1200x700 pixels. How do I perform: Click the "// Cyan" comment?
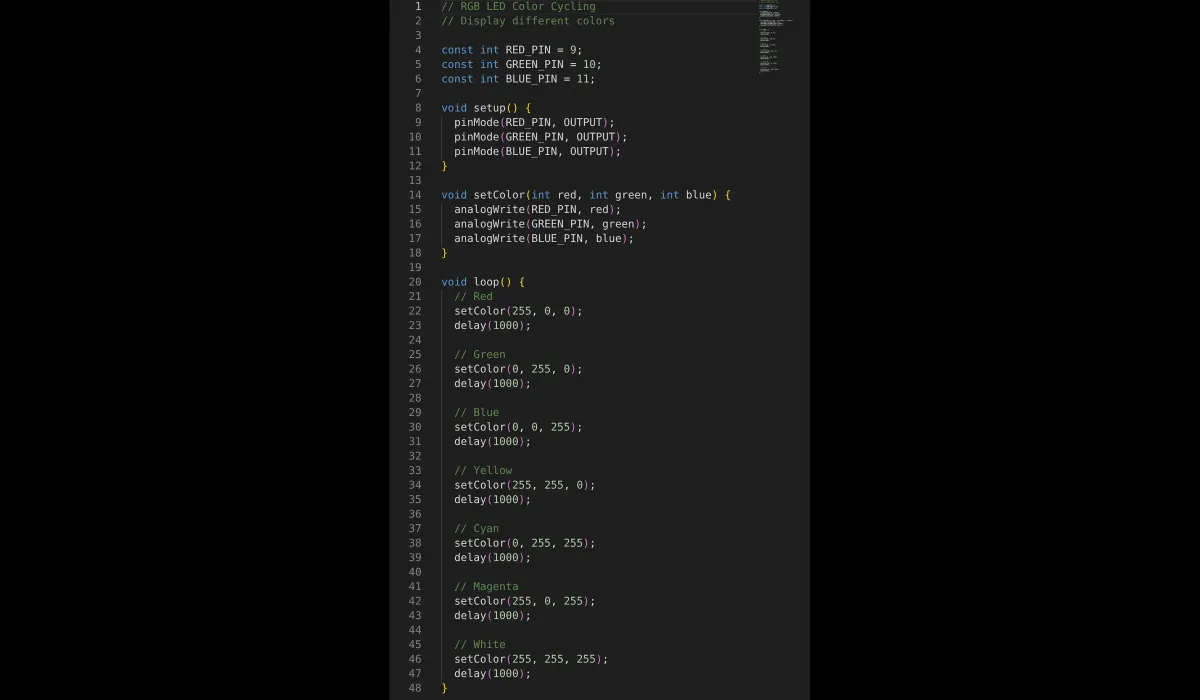coord(476,528)
